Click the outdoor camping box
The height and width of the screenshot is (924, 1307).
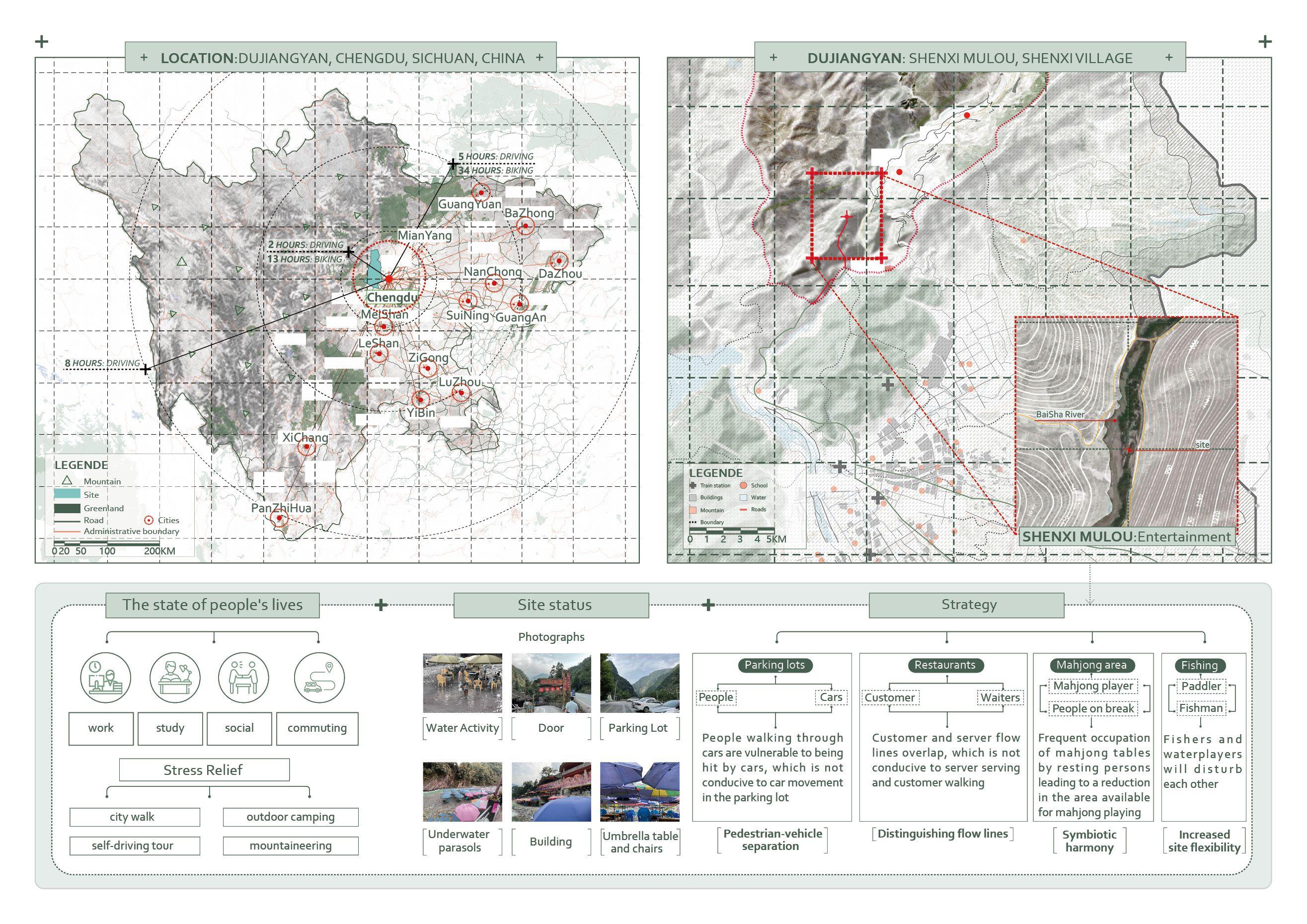290,817
